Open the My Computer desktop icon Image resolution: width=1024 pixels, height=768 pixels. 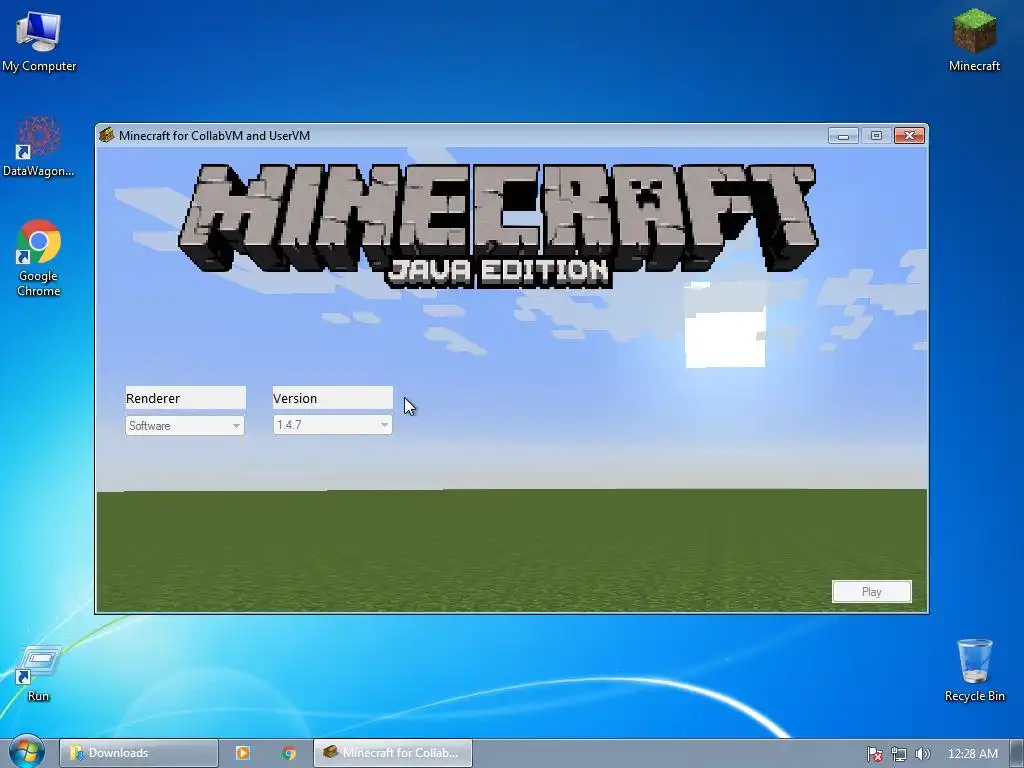[x=39, y=40]
